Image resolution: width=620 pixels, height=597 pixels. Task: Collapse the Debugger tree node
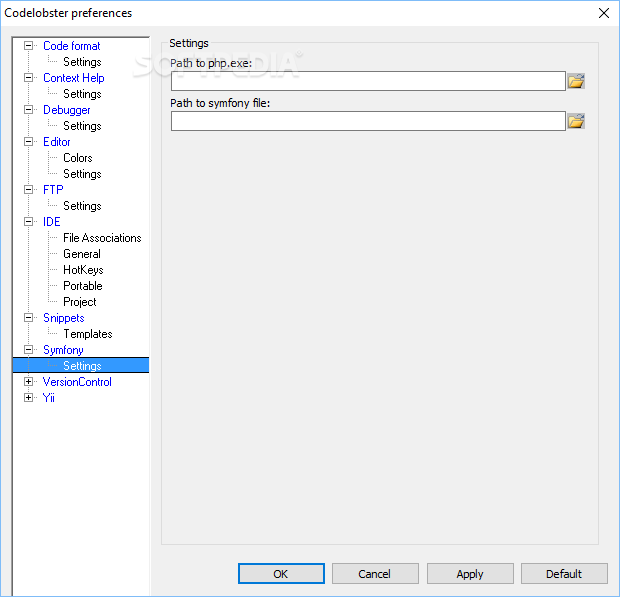coord(28,110)
